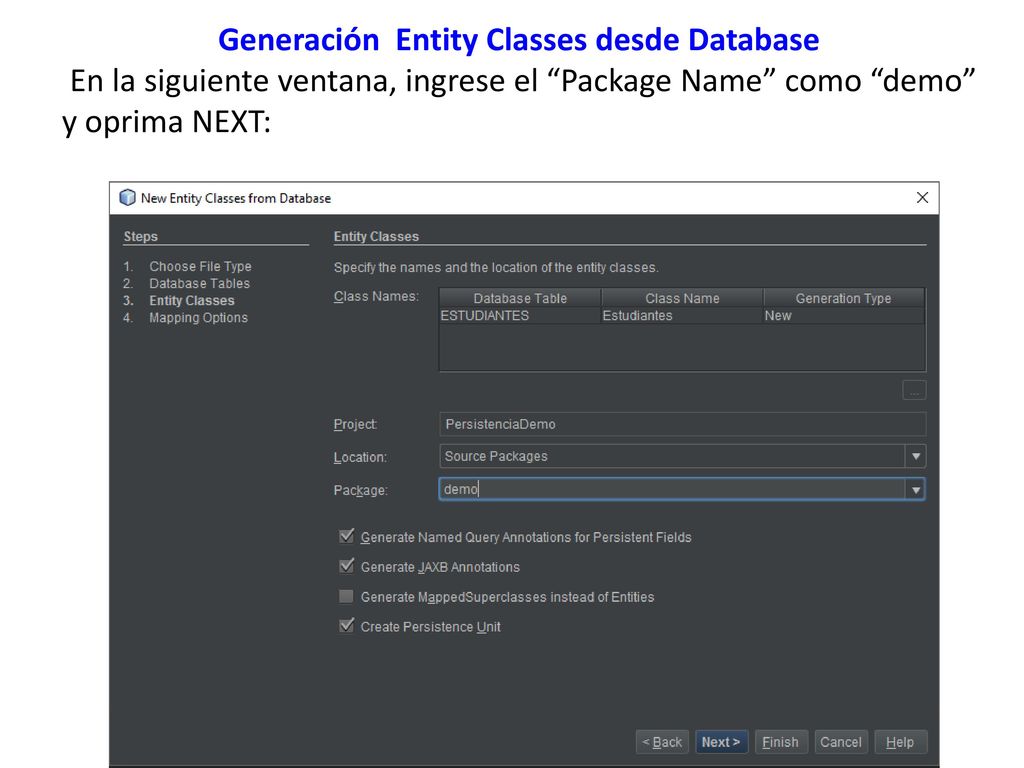Screen dimensions: 1024x768
Task: Click the Entity Classes panel heading
Action: [x=376, y=236]
